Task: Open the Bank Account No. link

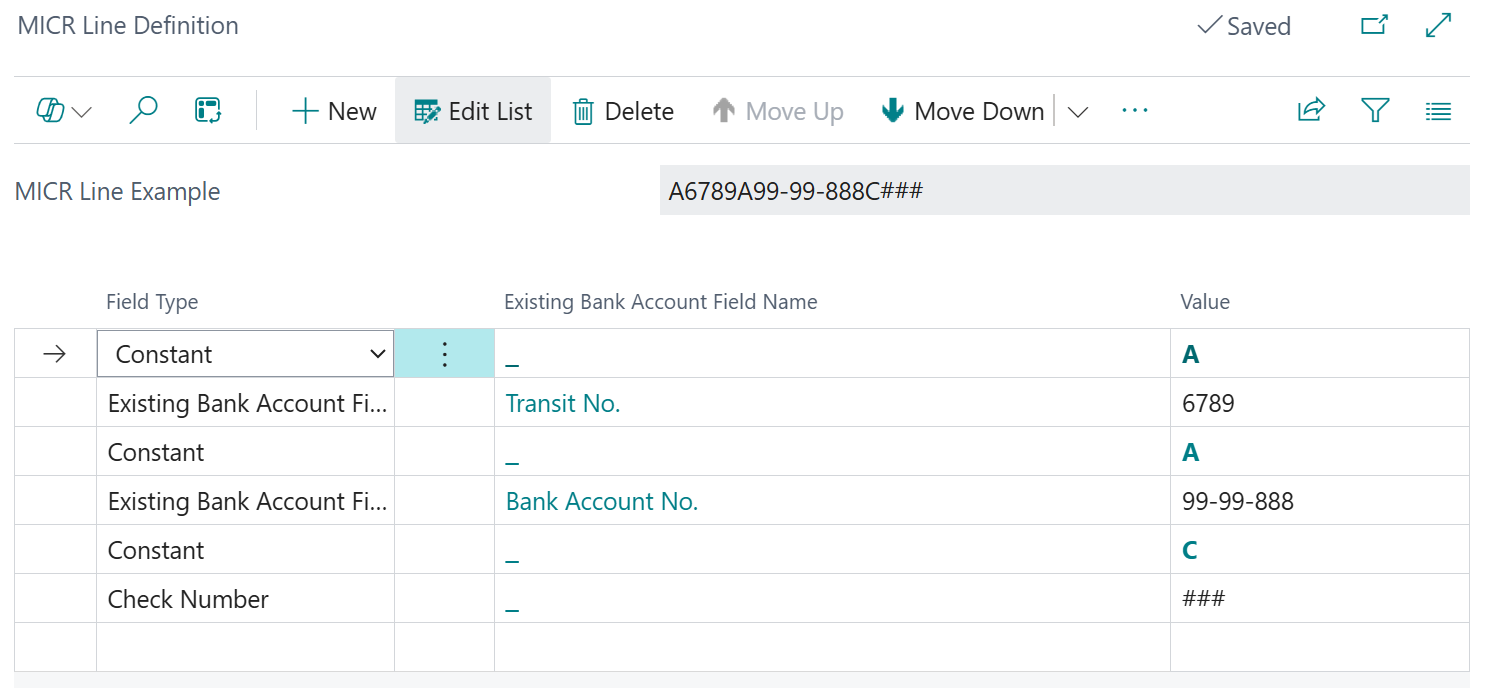Action: [601, 501]
